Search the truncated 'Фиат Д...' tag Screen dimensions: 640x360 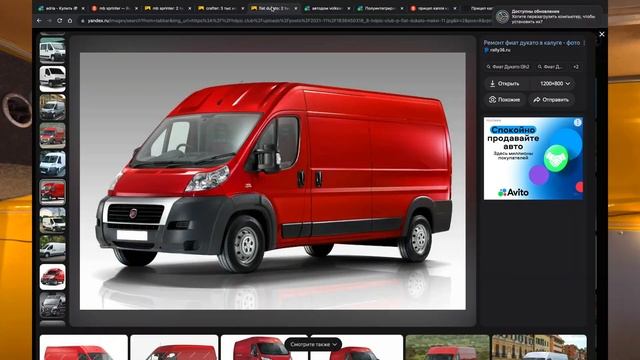pyautogui.click(x=551, y=67)
